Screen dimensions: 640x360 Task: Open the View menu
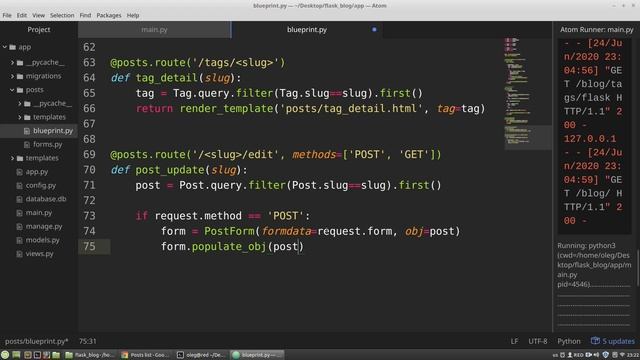[x=38, y=15]
